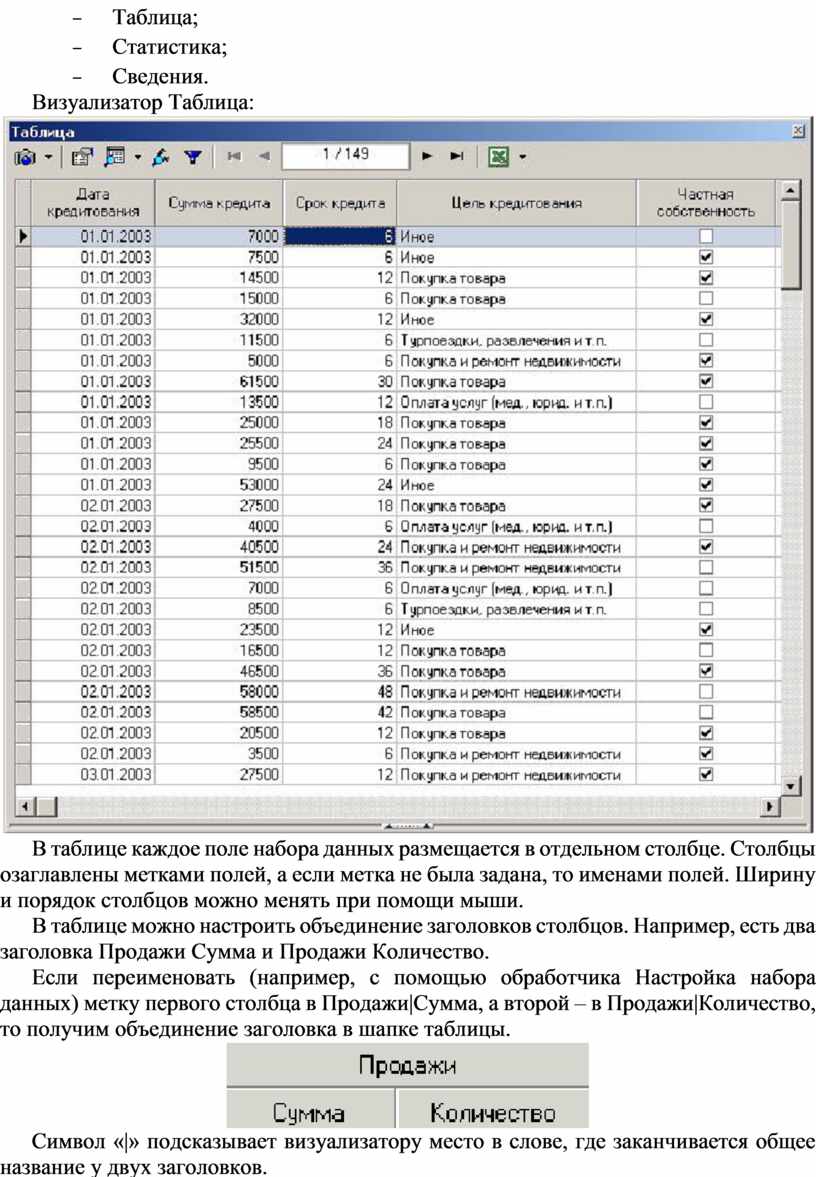816x1177 pixels.
Task: Toggle private property checkbox in the 53000 row
Action: (x=706, y=485)
